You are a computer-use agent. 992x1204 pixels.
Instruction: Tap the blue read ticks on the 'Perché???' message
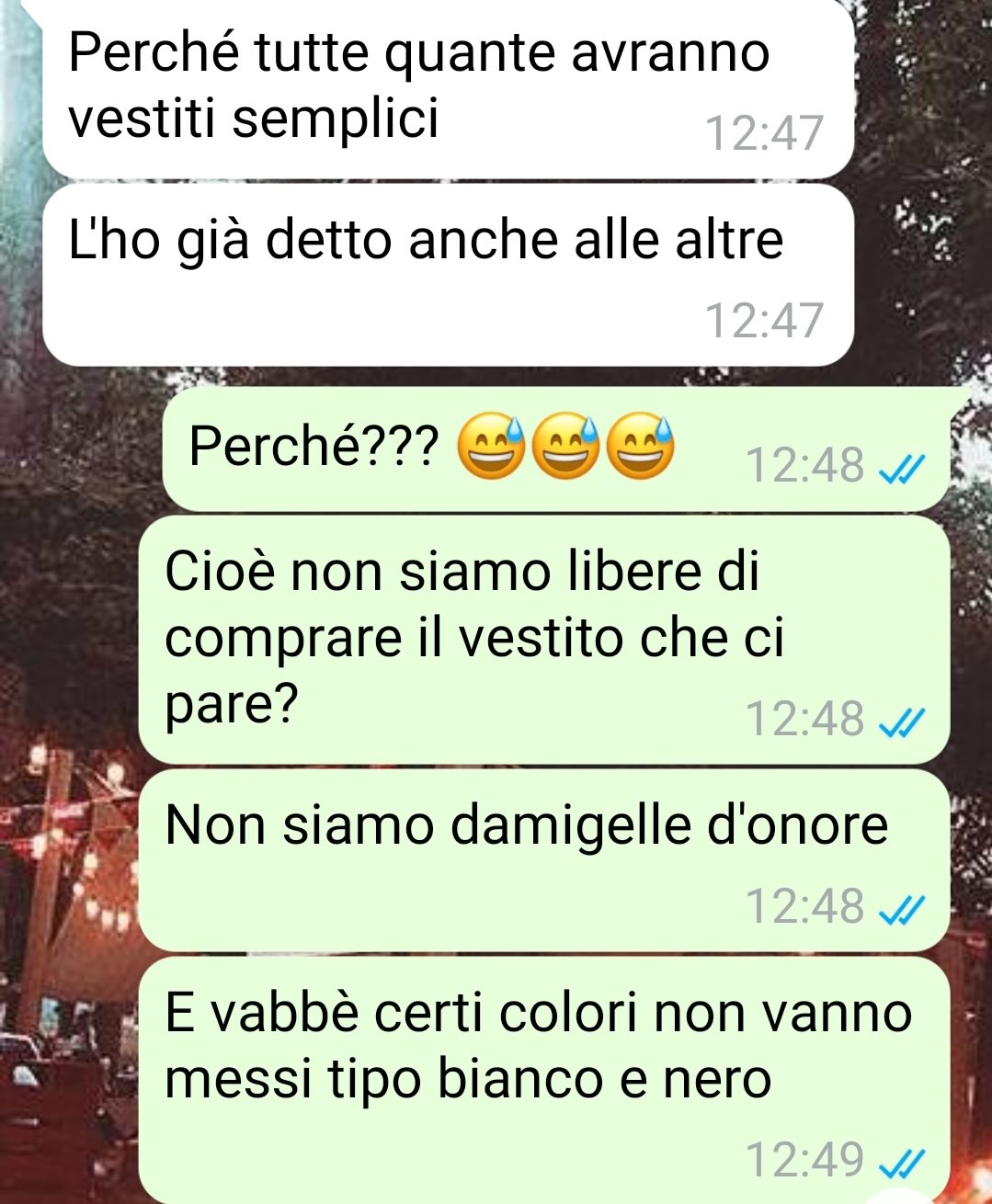(900, 470)
